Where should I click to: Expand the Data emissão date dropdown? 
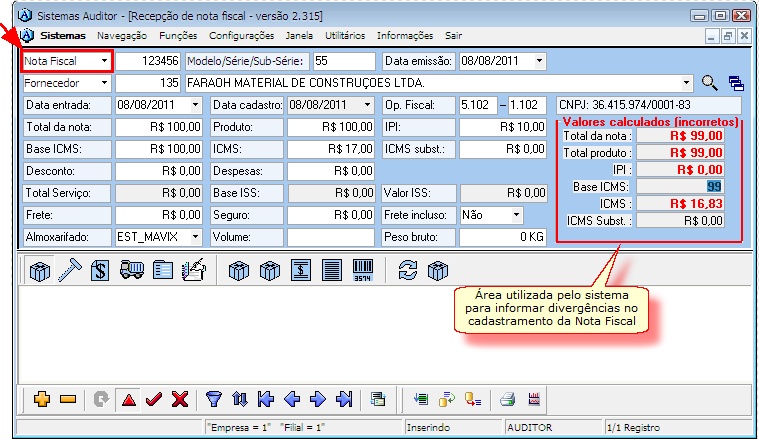click(x=539, y=62)
